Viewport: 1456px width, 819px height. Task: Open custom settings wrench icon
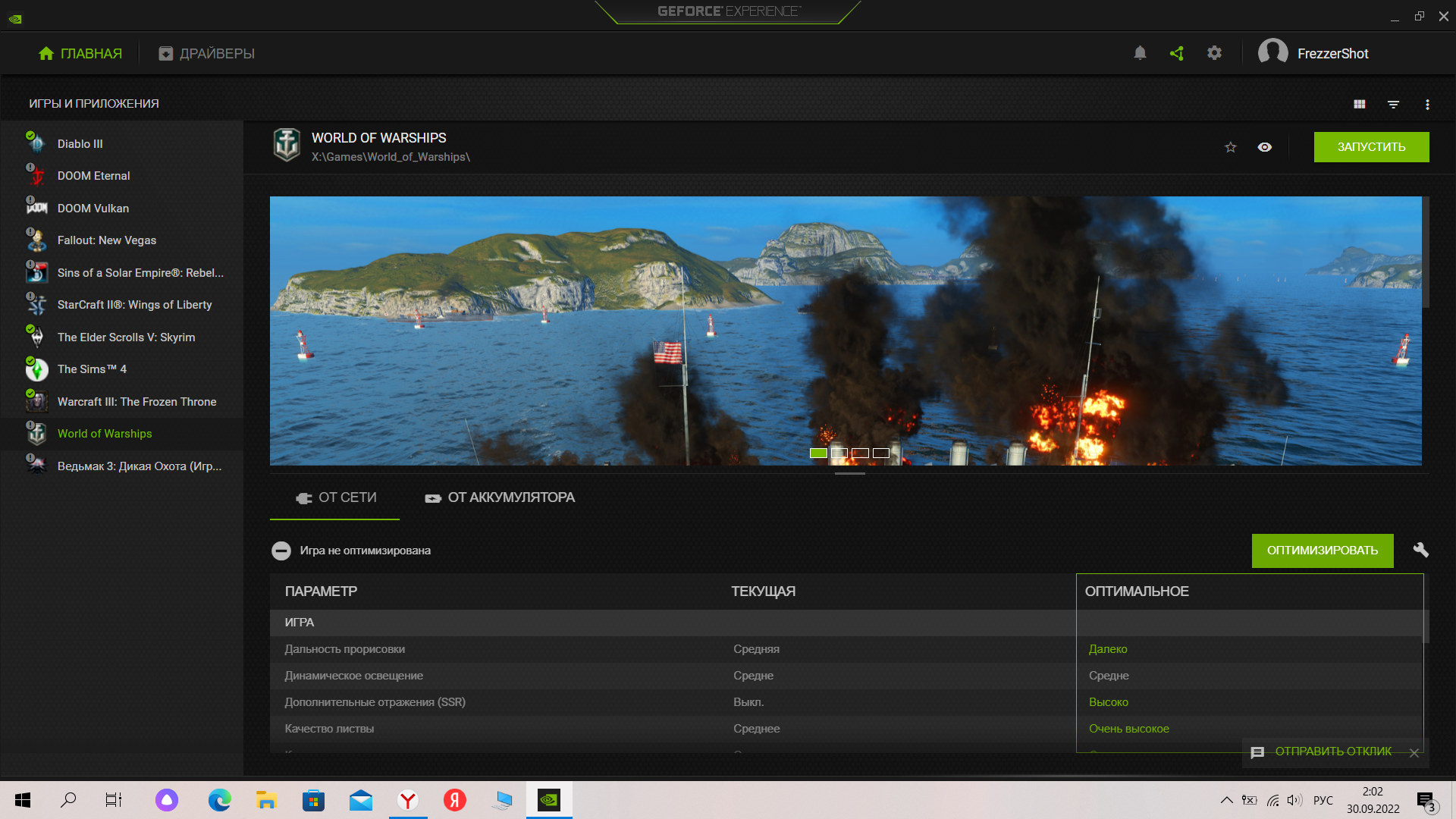(x=1421, y=550)
